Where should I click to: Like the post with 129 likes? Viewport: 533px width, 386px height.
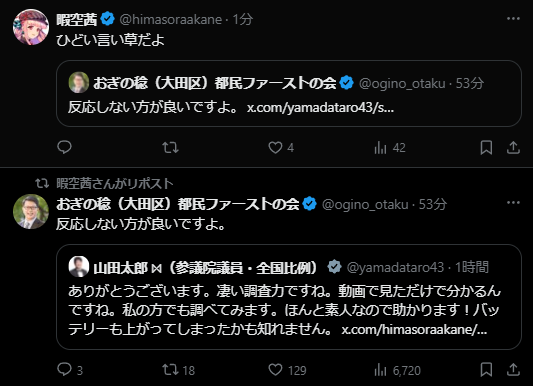287,370
